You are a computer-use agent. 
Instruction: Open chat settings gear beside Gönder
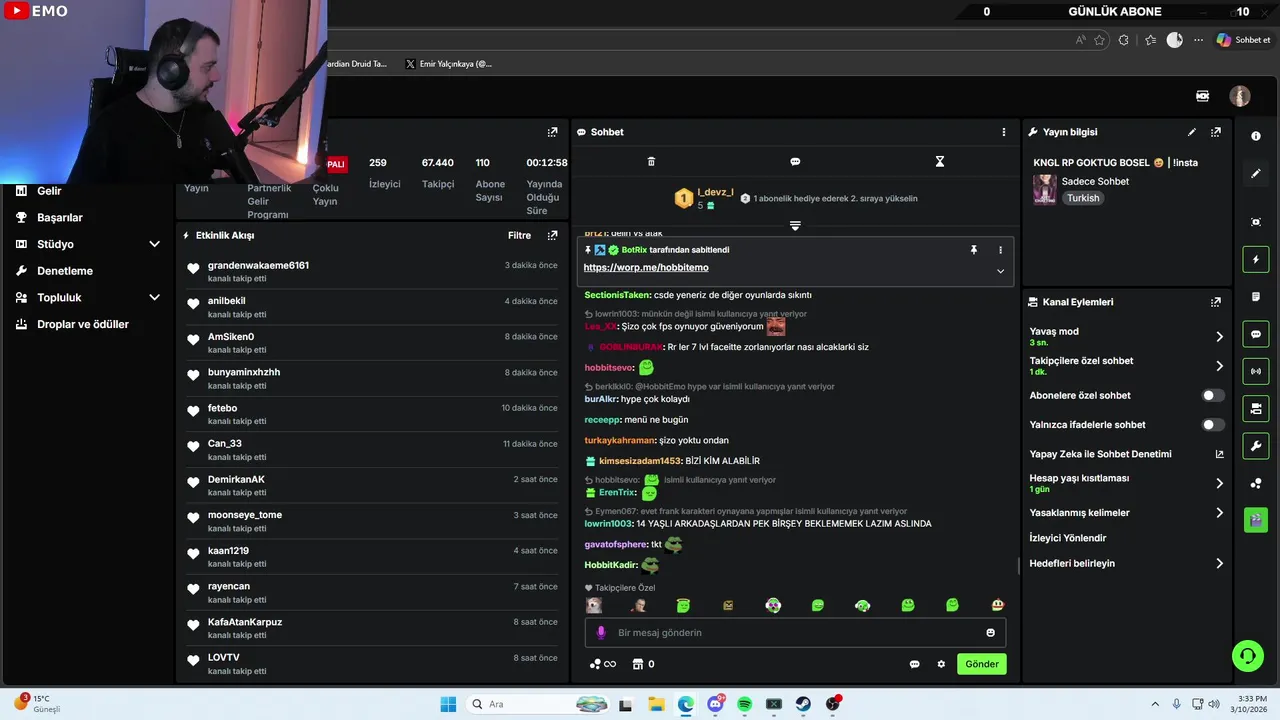[941, 664]
